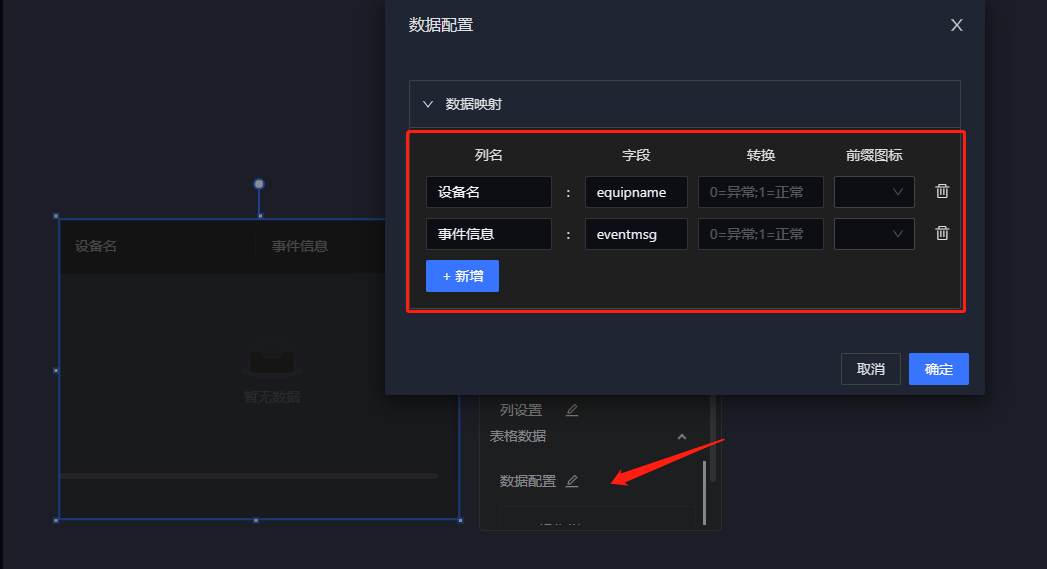The image size is (1047, 569).
Task: Delete the 设备名 mapping row
Action: (x=941, y=192)
